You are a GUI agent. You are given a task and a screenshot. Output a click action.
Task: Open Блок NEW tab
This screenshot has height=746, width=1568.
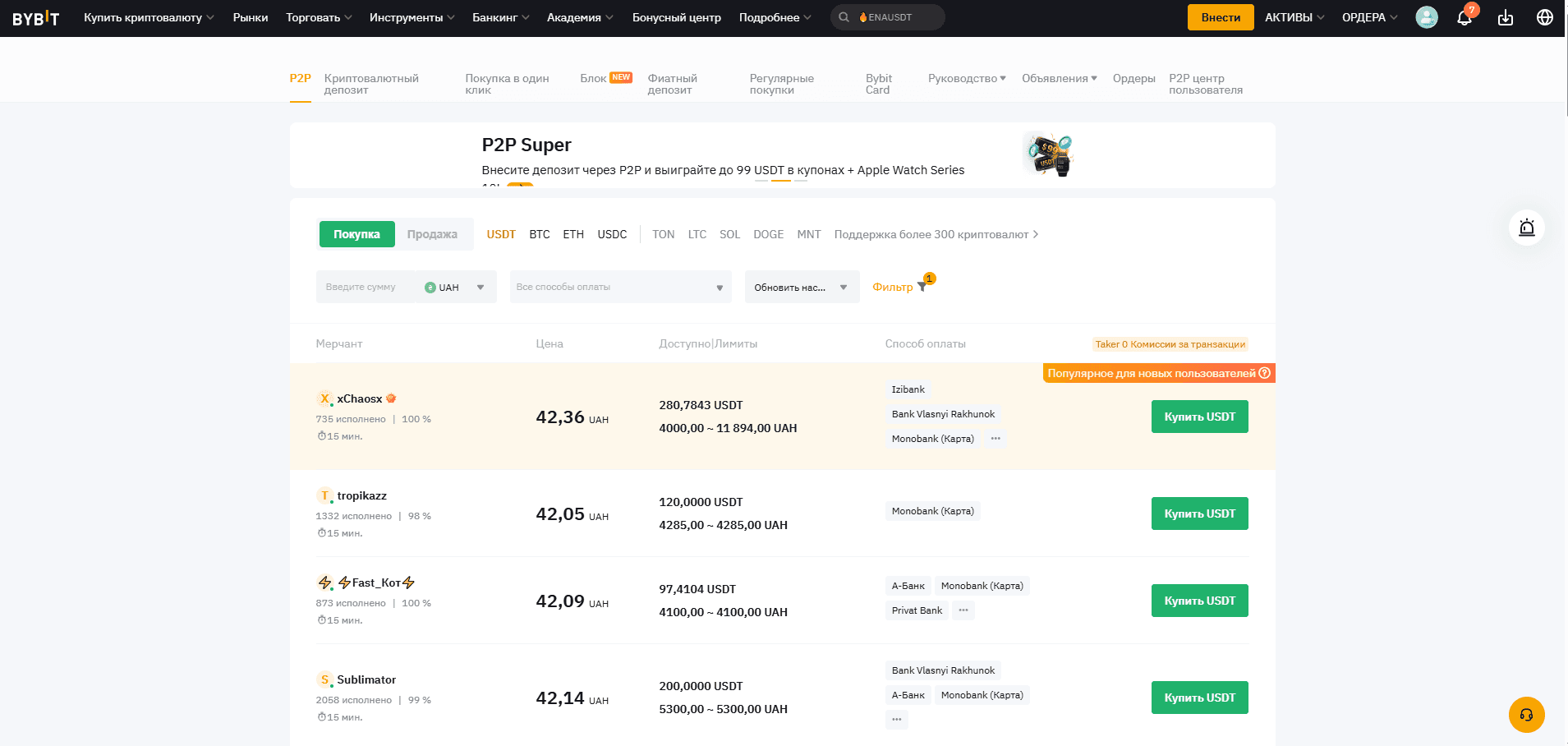click(x=605, y=78)
